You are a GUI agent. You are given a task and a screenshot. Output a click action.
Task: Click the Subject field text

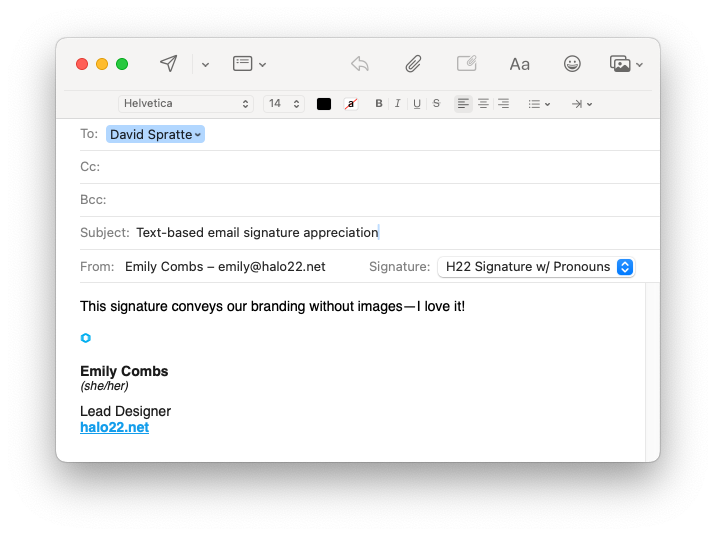pyautogui.click(x=258, y=232)
